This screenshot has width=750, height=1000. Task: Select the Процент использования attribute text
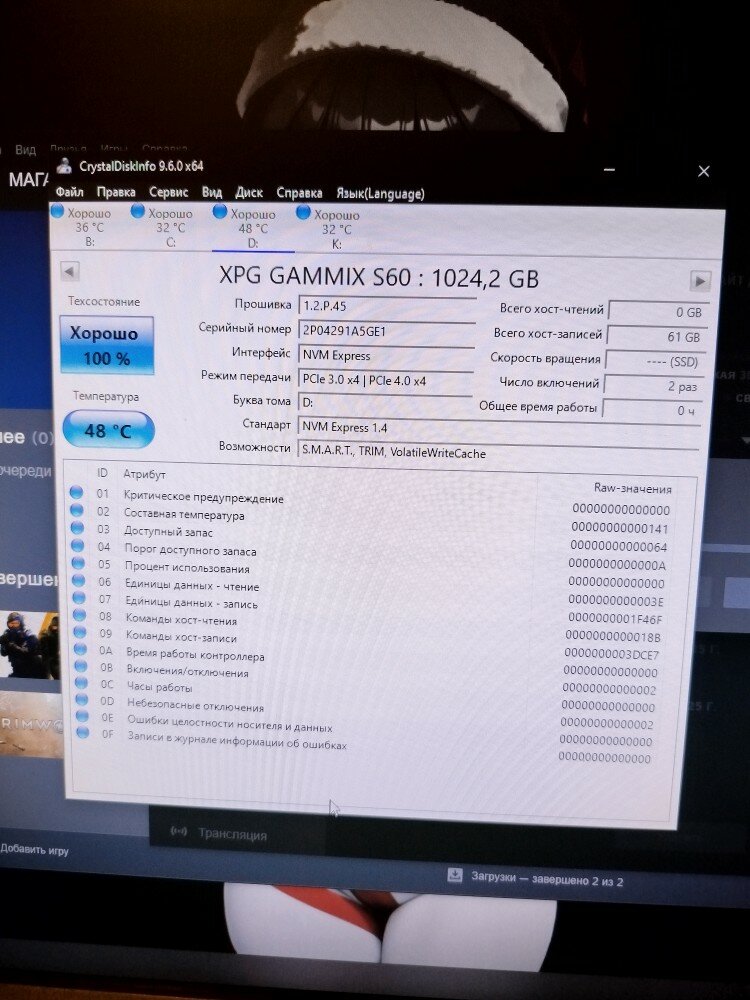pyautogui.click(x=188, y=567)
